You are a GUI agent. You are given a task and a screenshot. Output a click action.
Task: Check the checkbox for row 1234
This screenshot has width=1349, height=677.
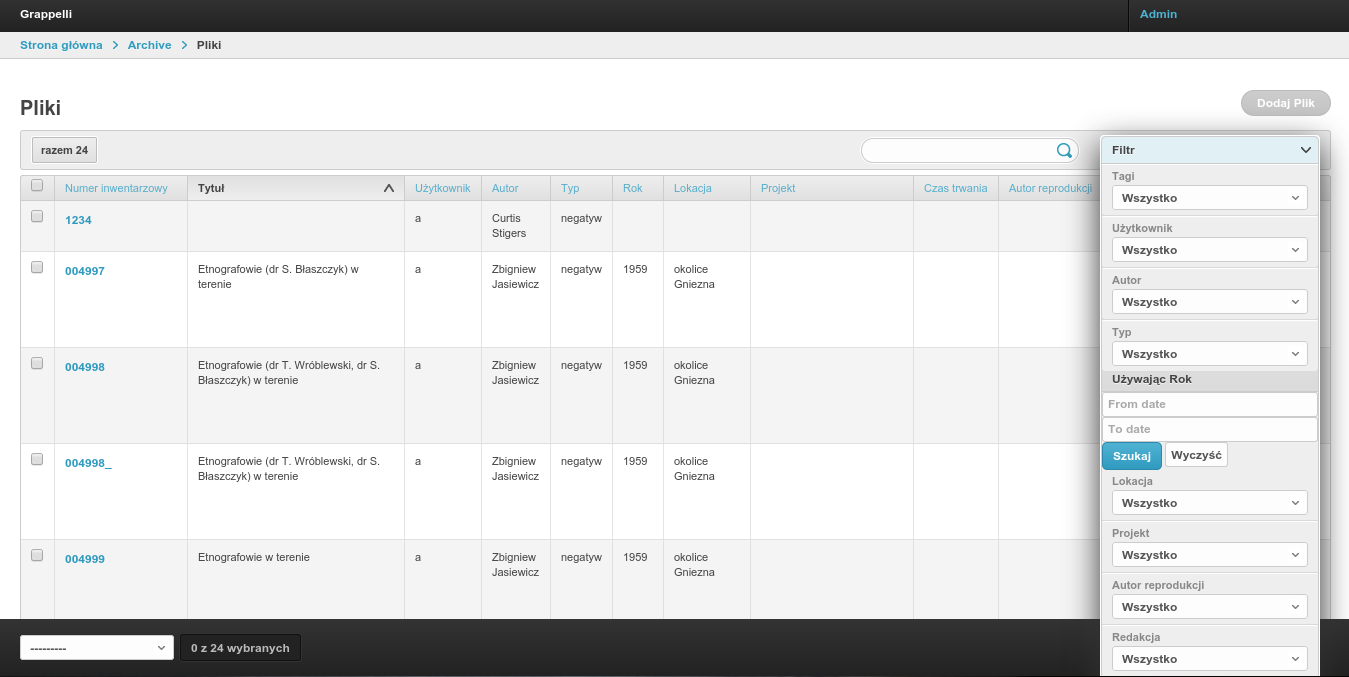[x=37, y=216]
